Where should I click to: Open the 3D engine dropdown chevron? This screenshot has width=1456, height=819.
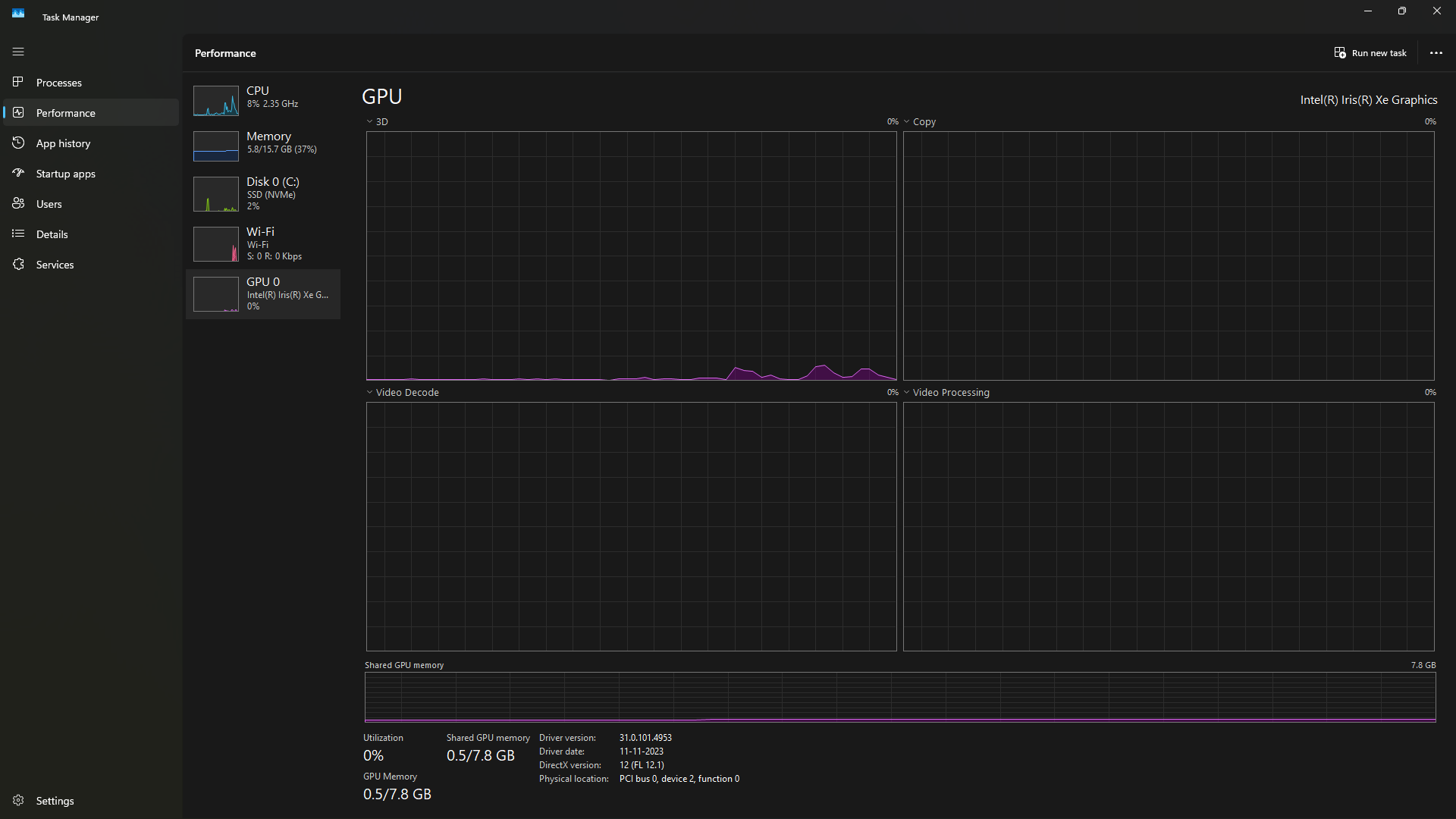(369, 121)
